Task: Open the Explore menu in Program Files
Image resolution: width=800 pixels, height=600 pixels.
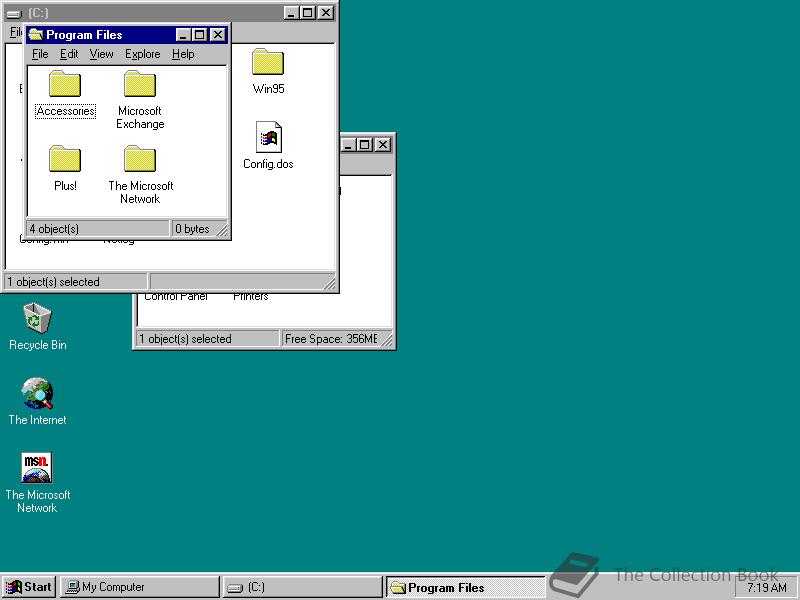Action: pos(142,54)
